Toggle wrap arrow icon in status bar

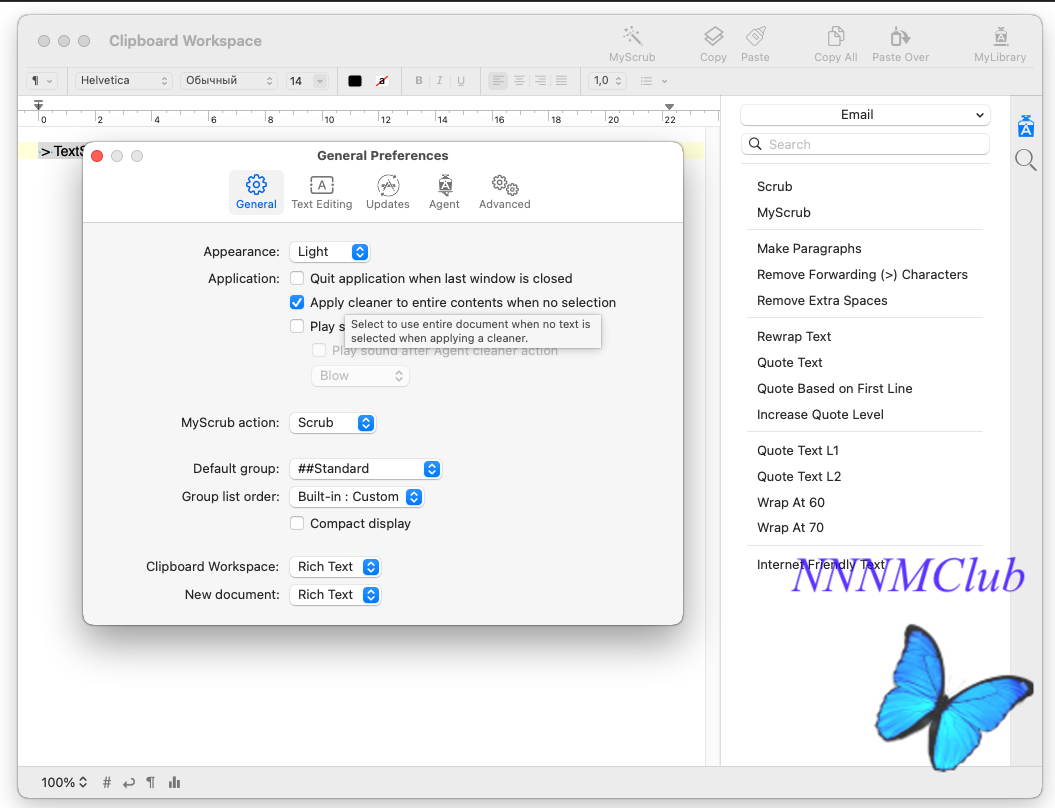[x=129, y=782]
